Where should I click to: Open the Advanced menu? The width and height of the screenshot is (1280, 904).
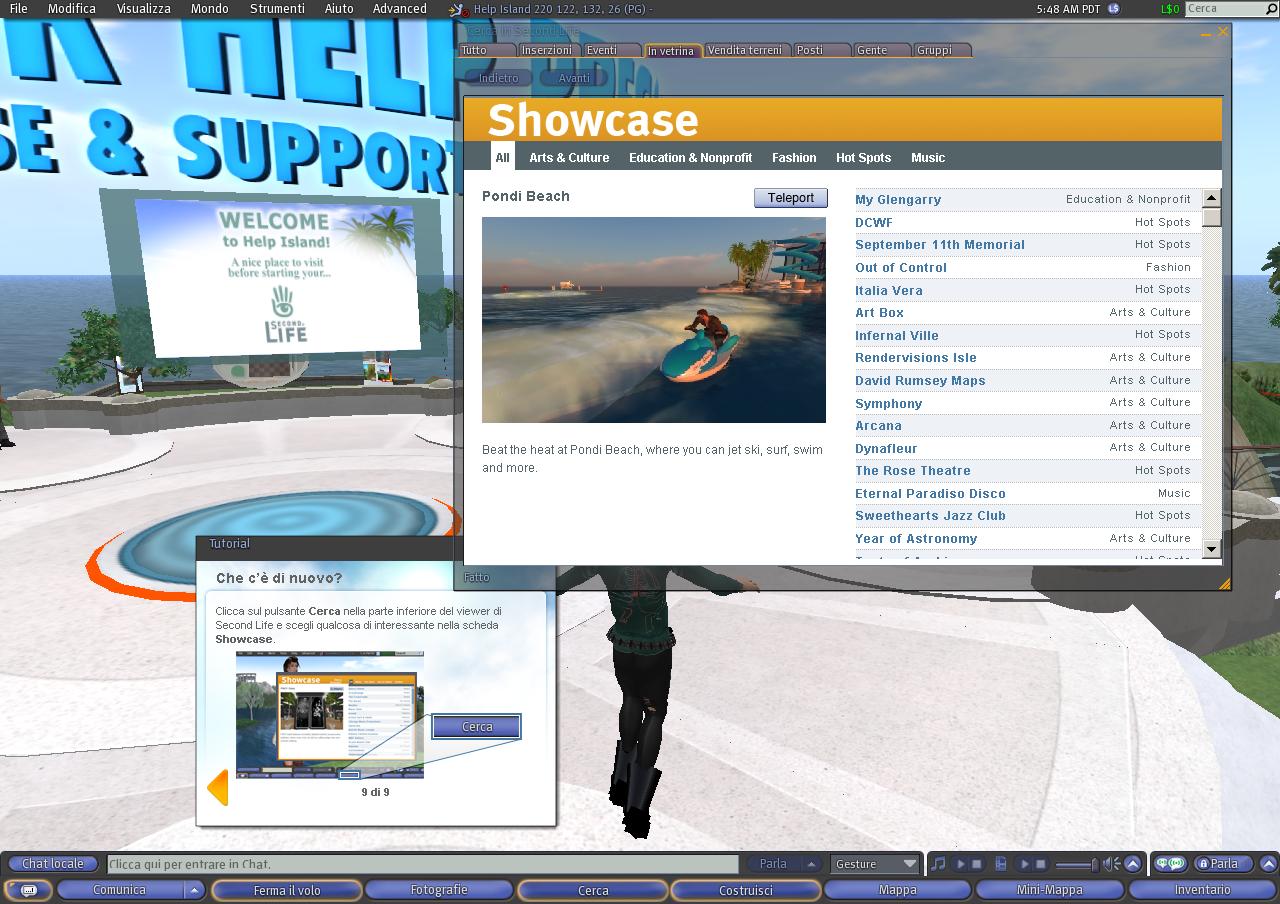tap(399, 9)
